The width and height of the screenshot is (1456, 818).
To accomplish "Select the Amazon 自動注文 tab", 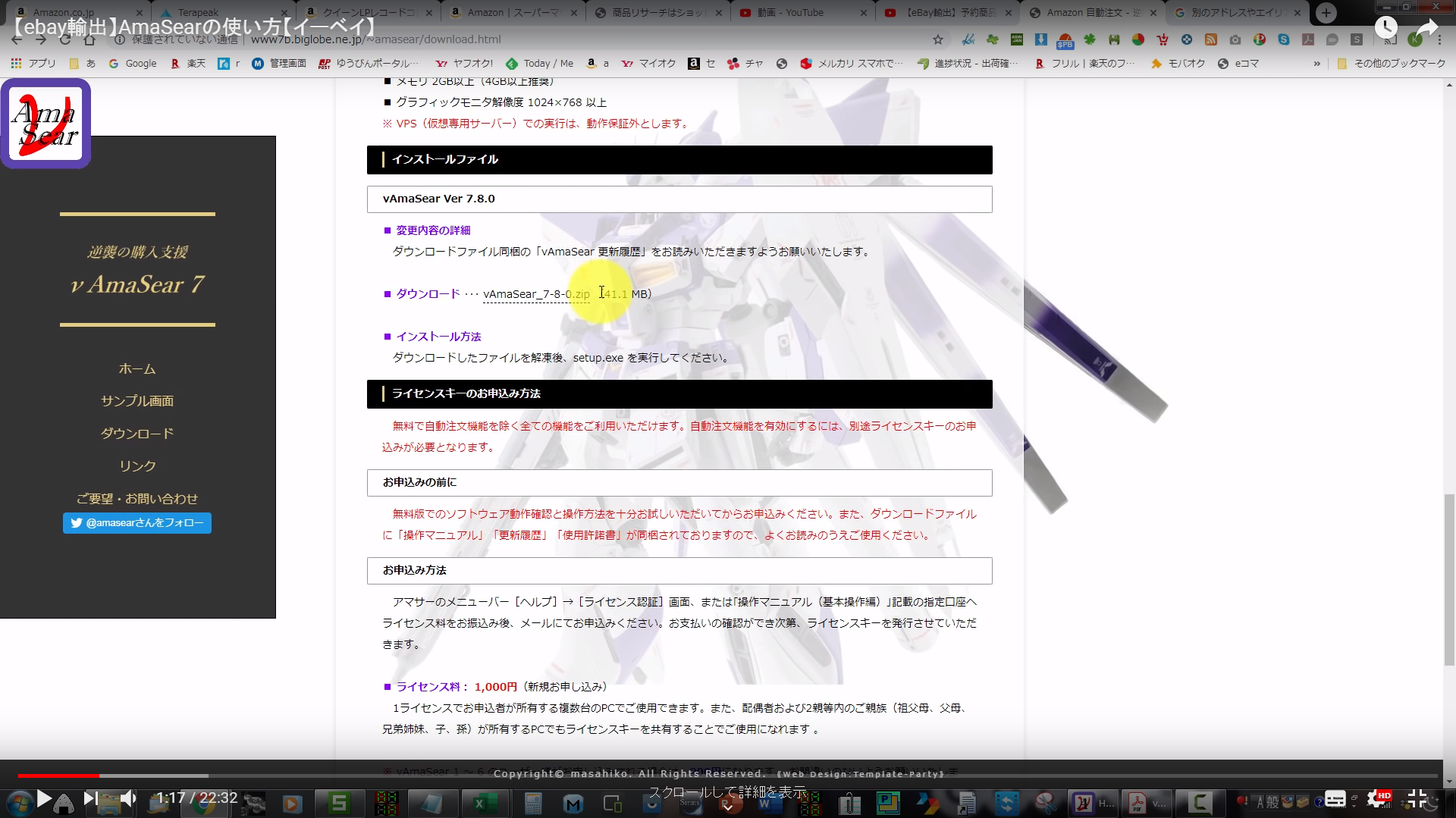I will (x=1093, y=12).
